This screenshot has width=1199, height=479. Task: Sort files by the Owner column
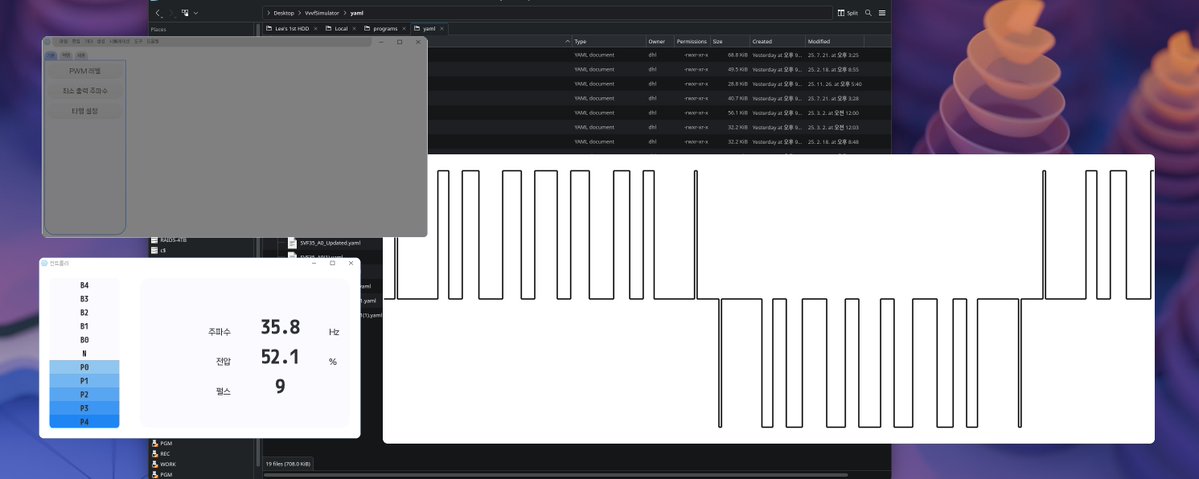pos(660,41)
